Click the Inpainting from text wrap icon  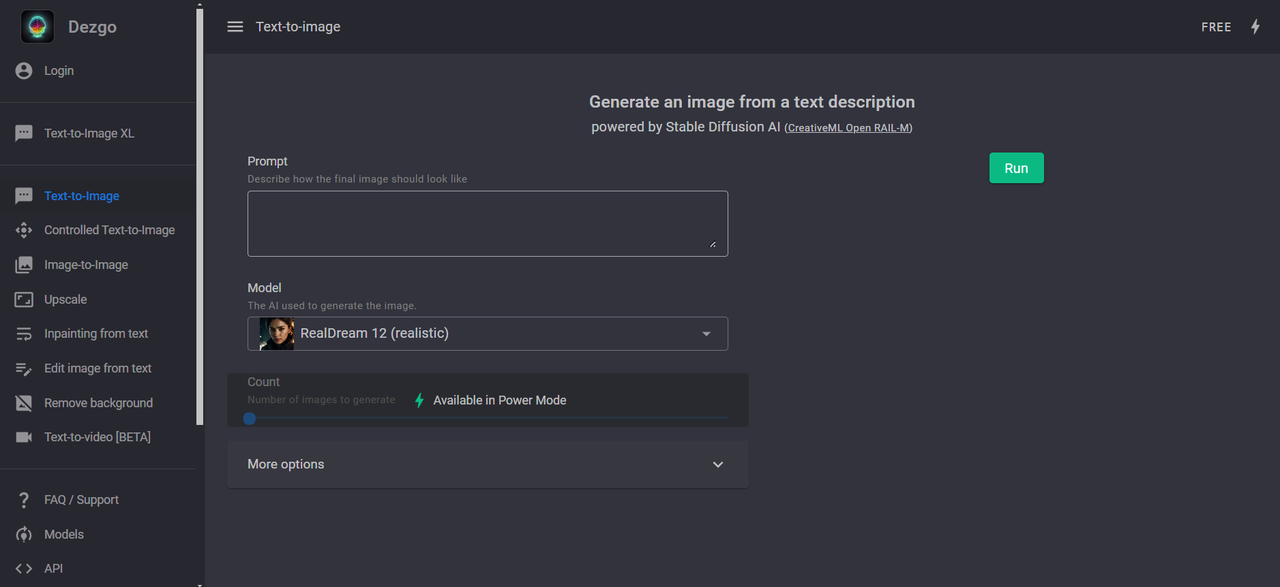(x=24, y=334)
